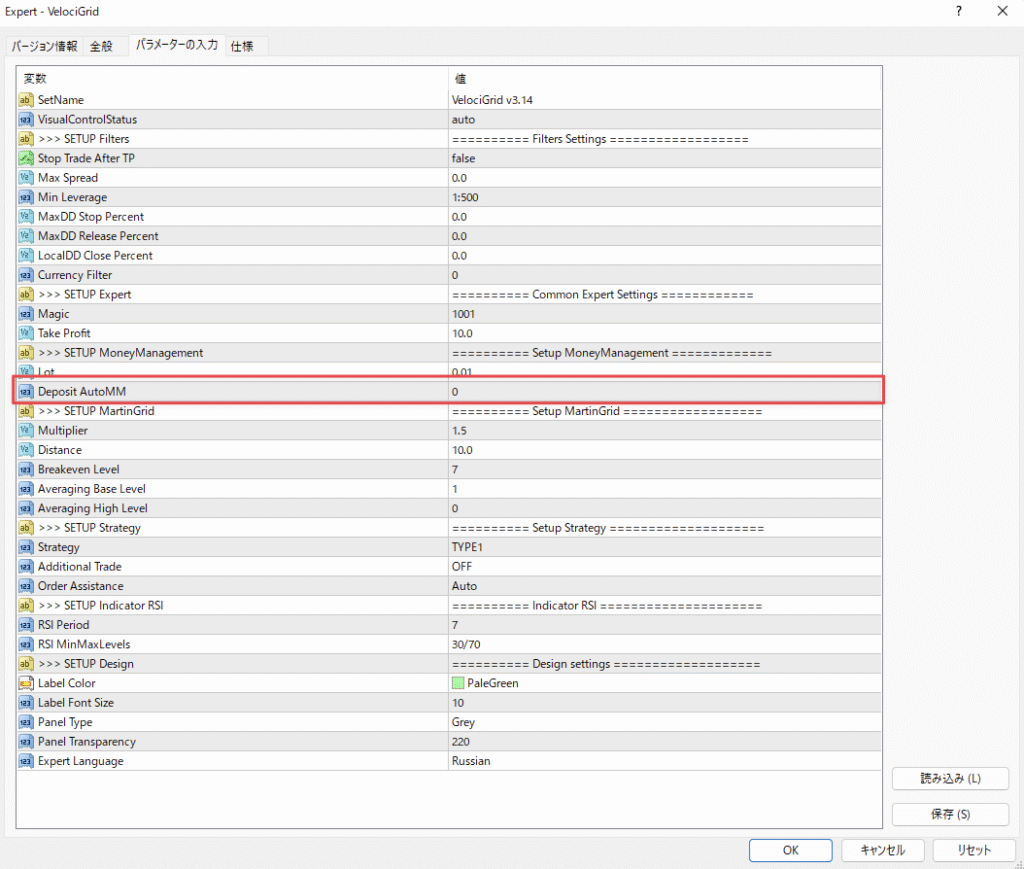Click the boolean icon beside Stop Trade After TP
This screenshot has width=1024, height=869.
tap(25, 158)
